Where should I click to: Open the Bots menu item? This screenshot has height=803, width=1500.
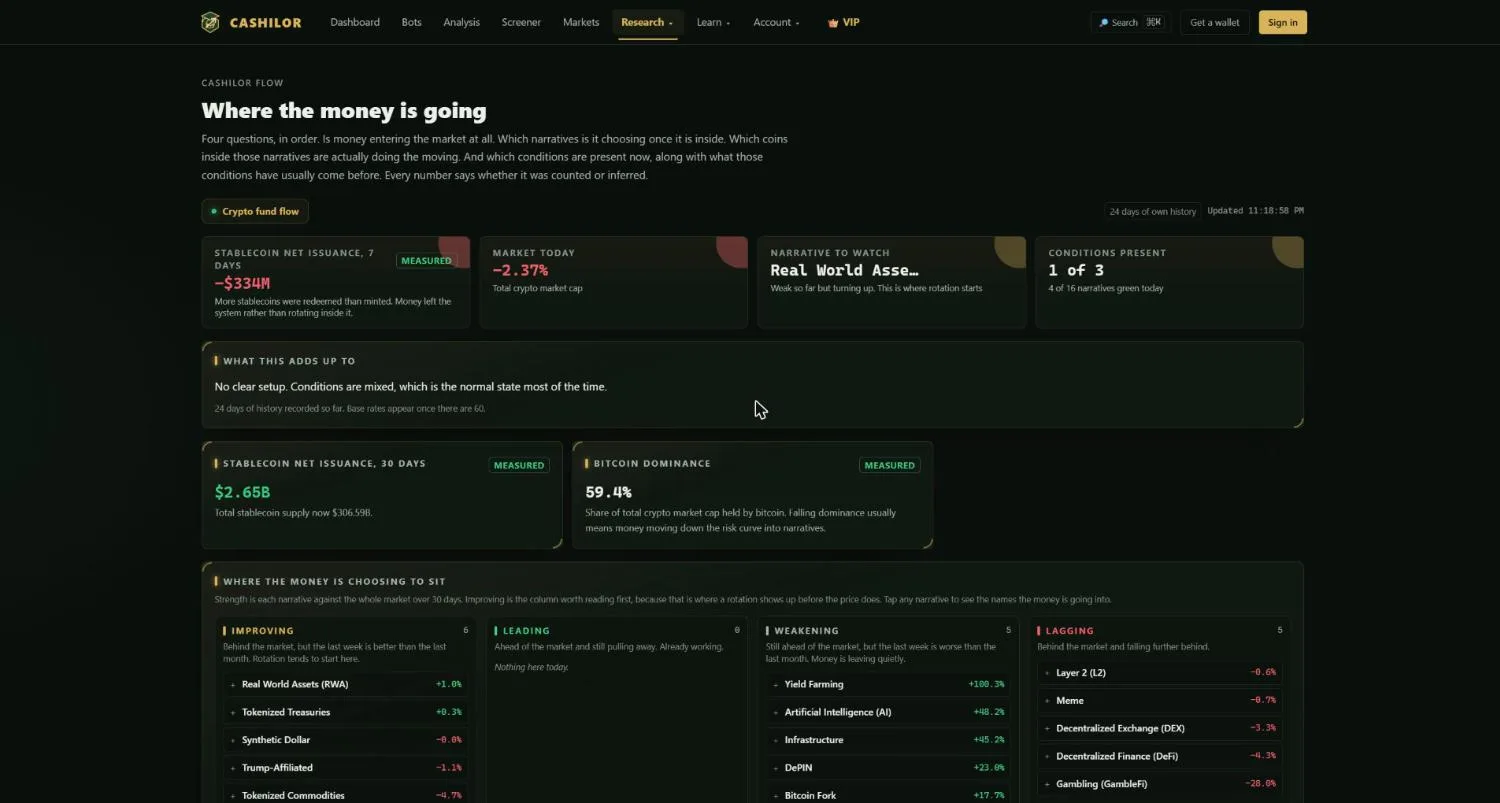click(411, 22)
